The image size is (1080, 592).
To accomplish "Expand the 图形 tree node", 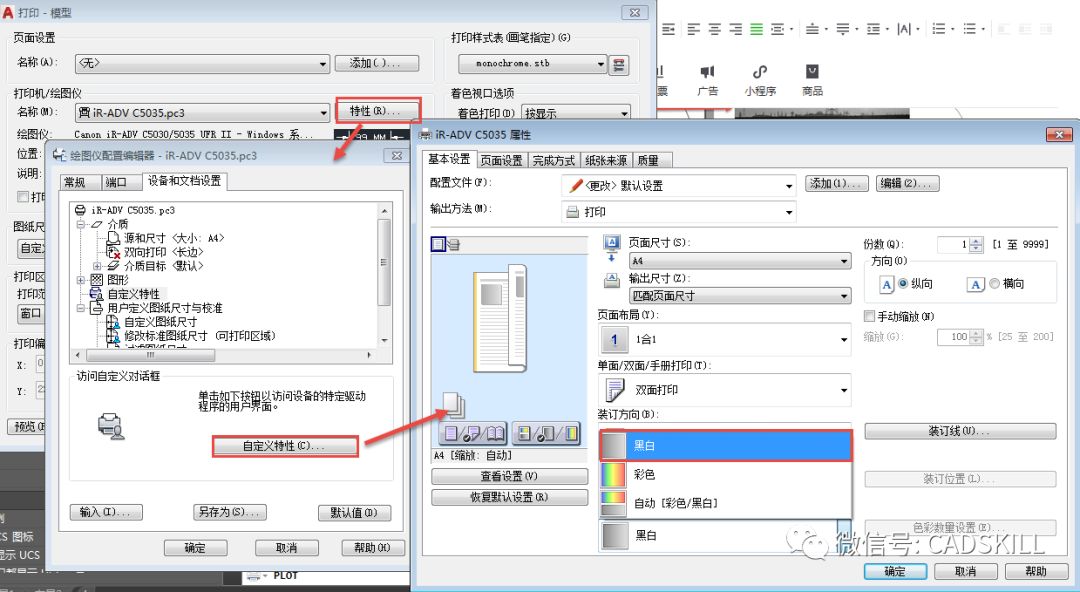I will (81, 280).
